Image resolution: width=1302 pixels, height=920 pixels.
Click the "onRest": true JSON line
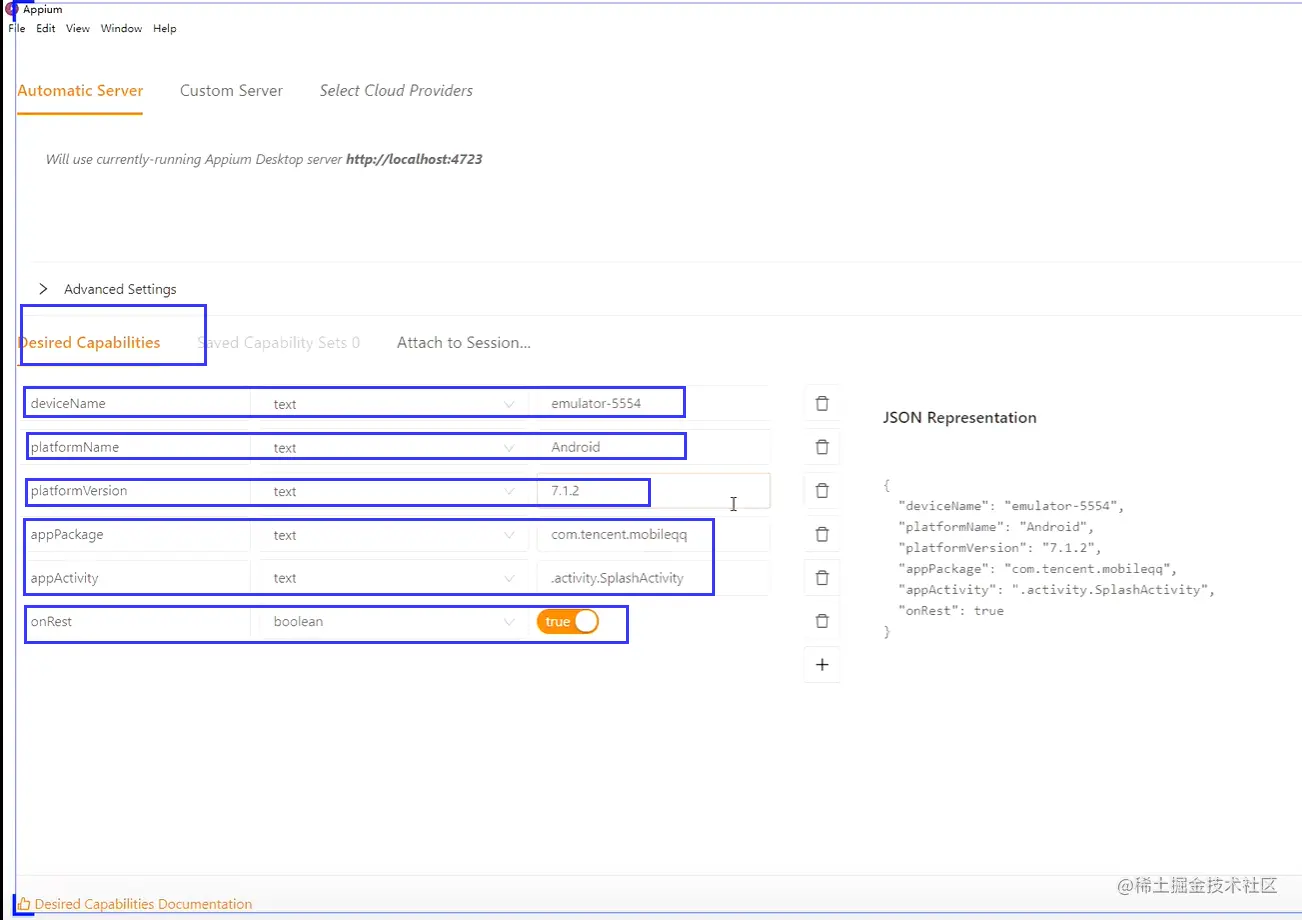click(x=951, y=610)
